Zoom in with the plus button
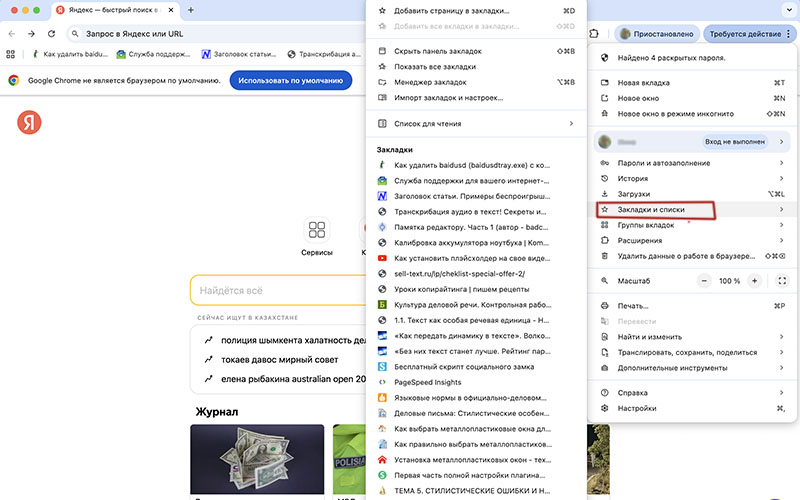Screen dimensions: 800x500 click(754, 281)
